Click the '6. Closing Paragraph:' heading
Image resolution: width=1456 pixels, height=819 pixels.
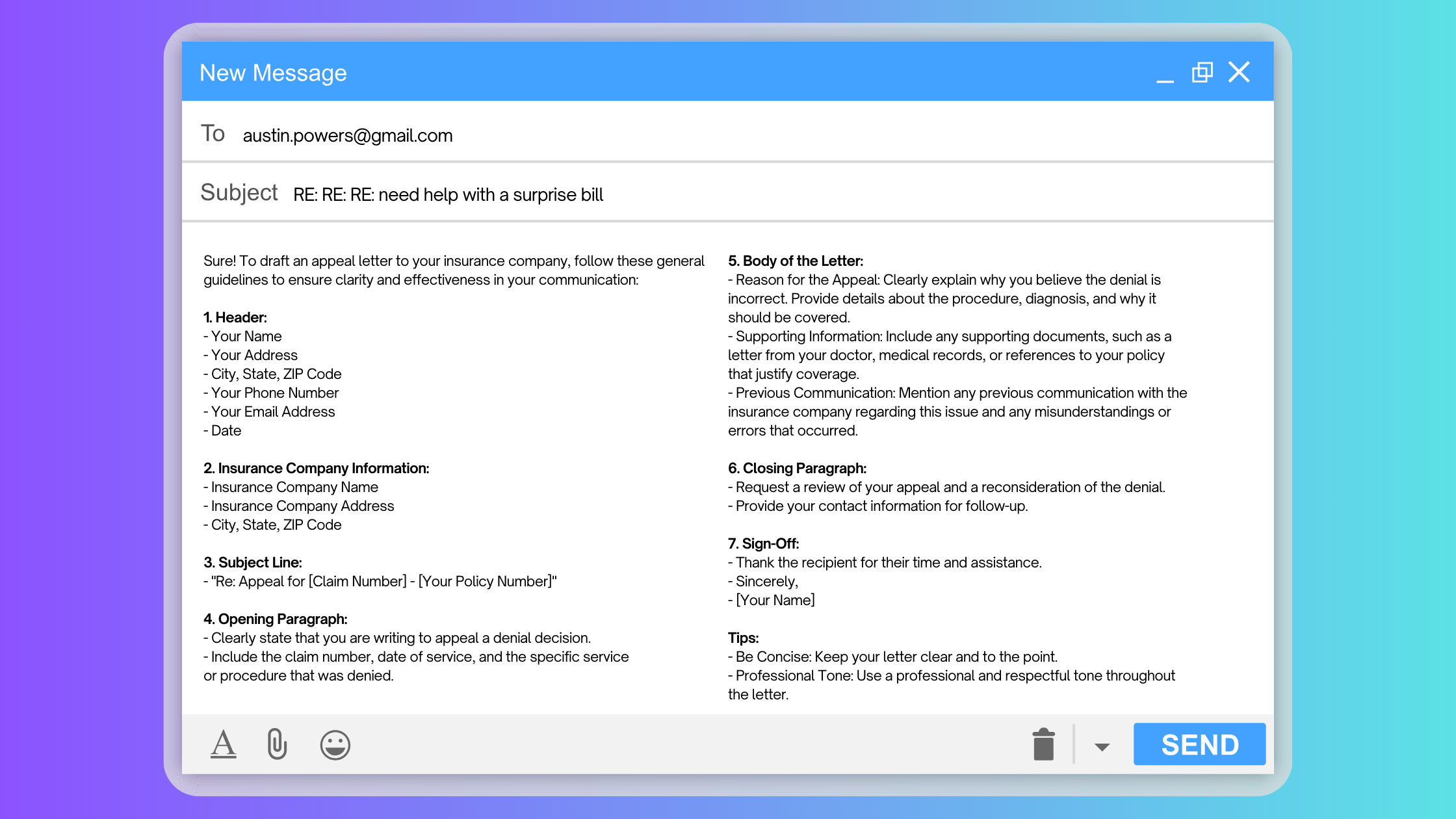coord(797,468)
